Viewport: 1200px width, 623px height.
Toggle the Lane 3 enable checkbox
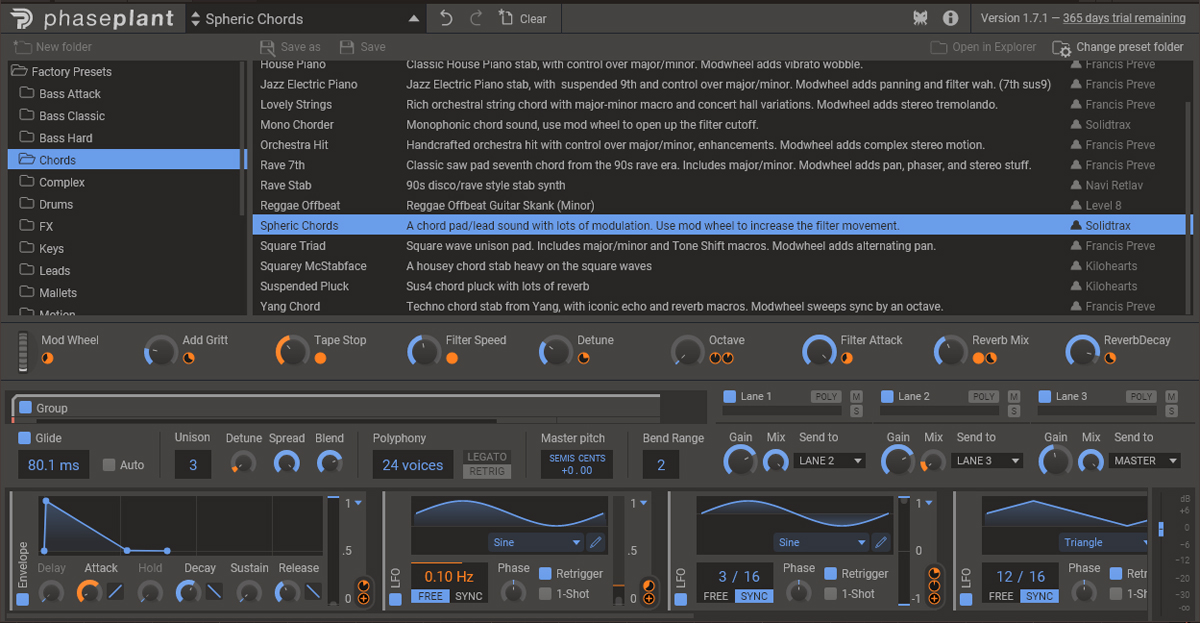point(1045,397)
